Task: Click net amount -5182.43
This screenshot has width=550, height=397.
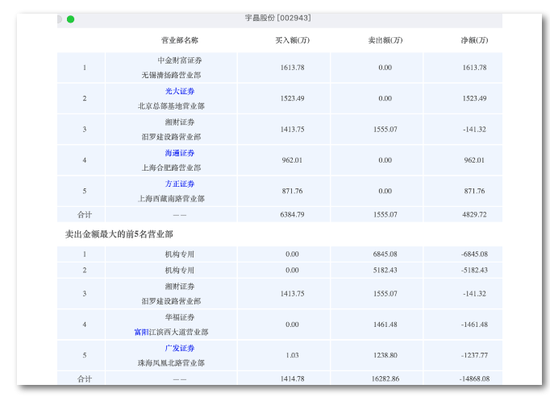Action: (x=474, y=270)
